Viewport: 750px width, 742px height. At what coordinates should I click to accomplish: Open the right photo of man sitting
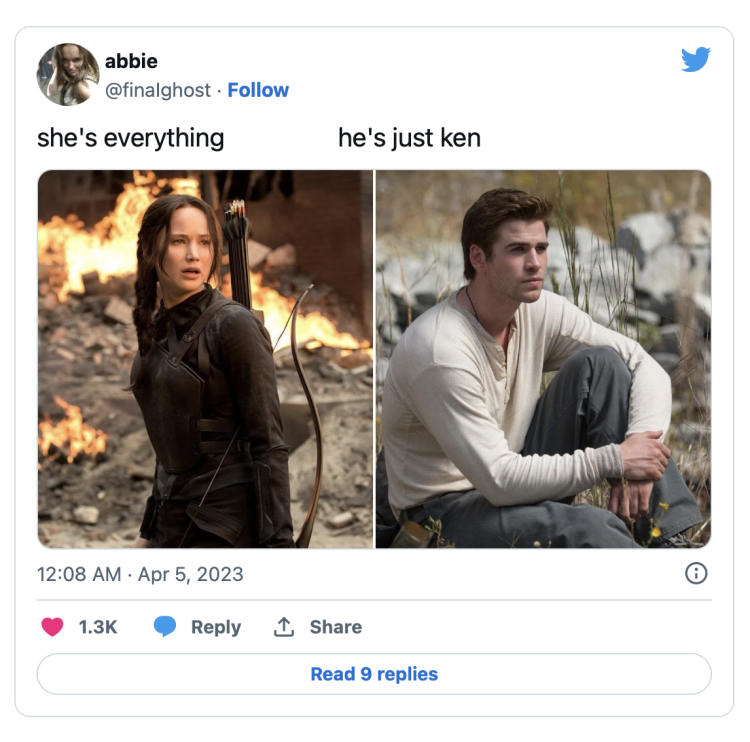[x=543, y=359]
